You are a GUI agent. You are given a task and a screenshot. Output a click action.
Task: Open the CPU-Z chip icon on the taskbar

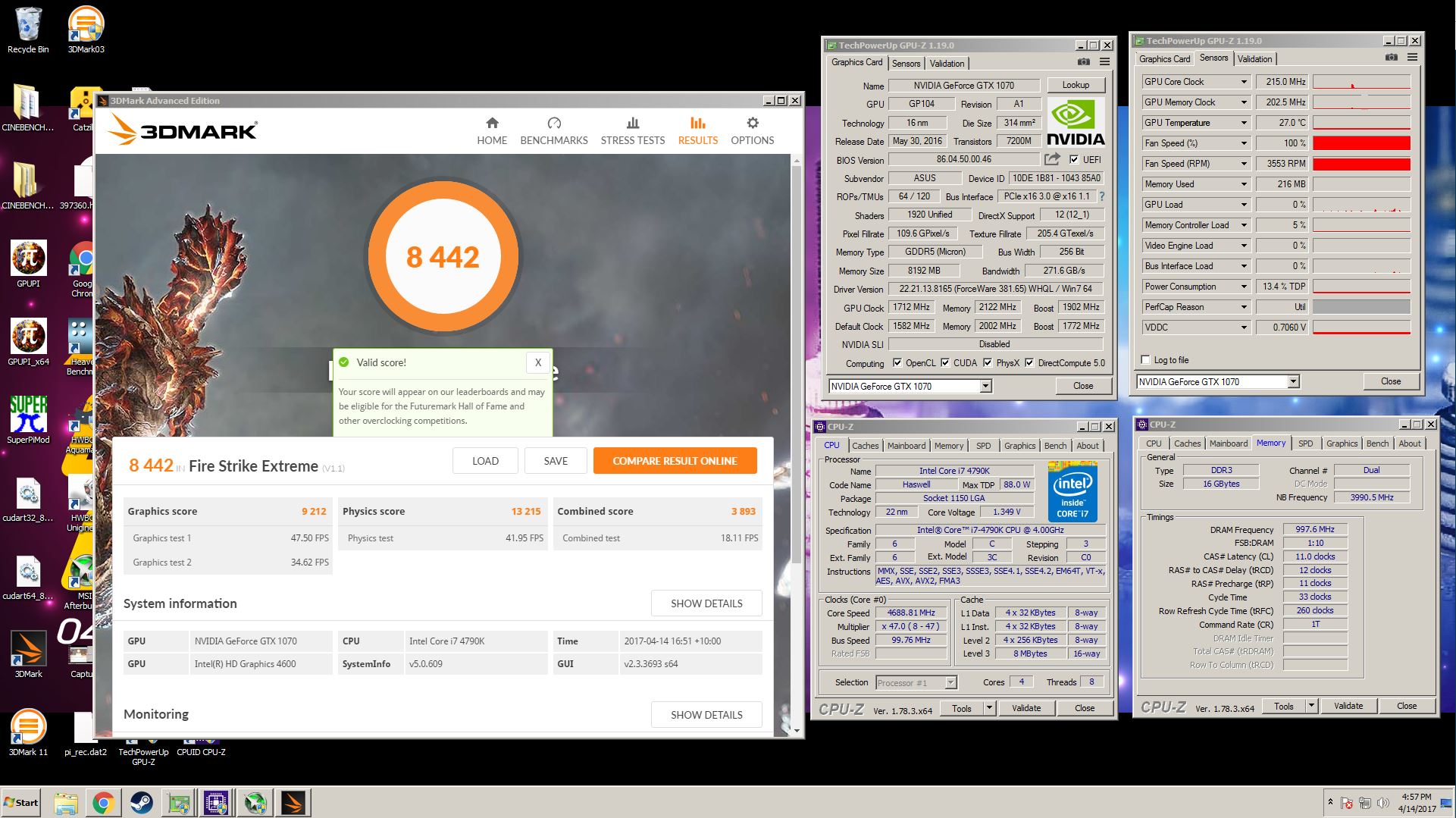pyautogui.click(x=216, y=803)
